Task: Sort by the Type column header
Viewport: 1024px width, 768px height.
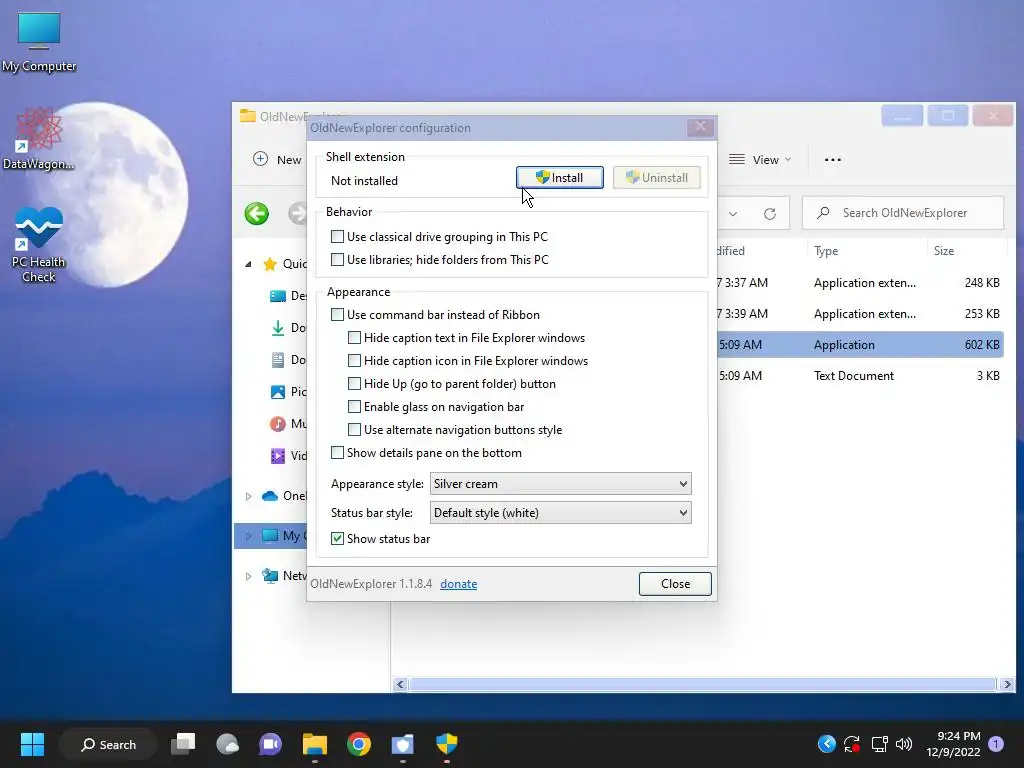Action: pyautogui.click(x=826, y=251)
